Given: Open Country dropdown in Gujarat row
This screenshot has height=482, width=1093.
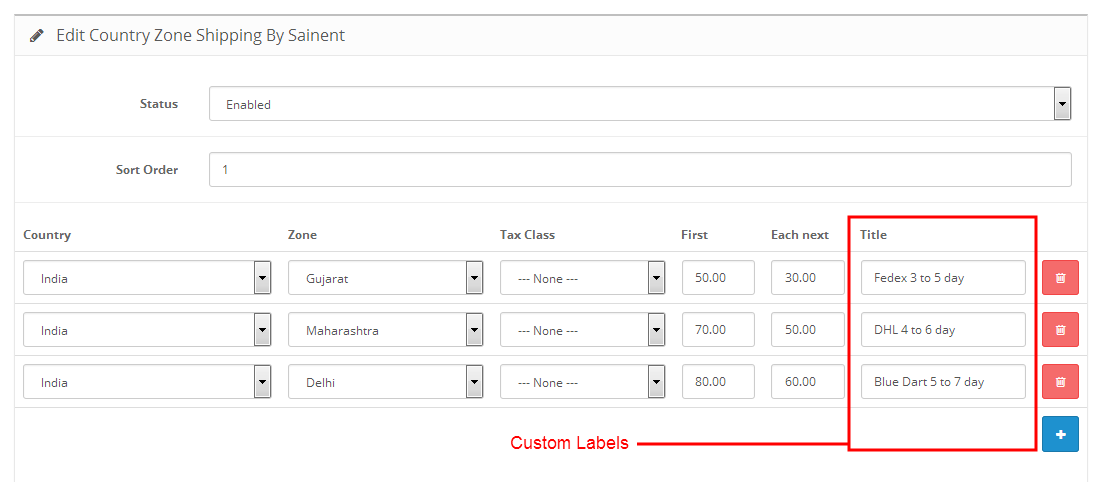Looking at the screenshot, I should point(147,278).
